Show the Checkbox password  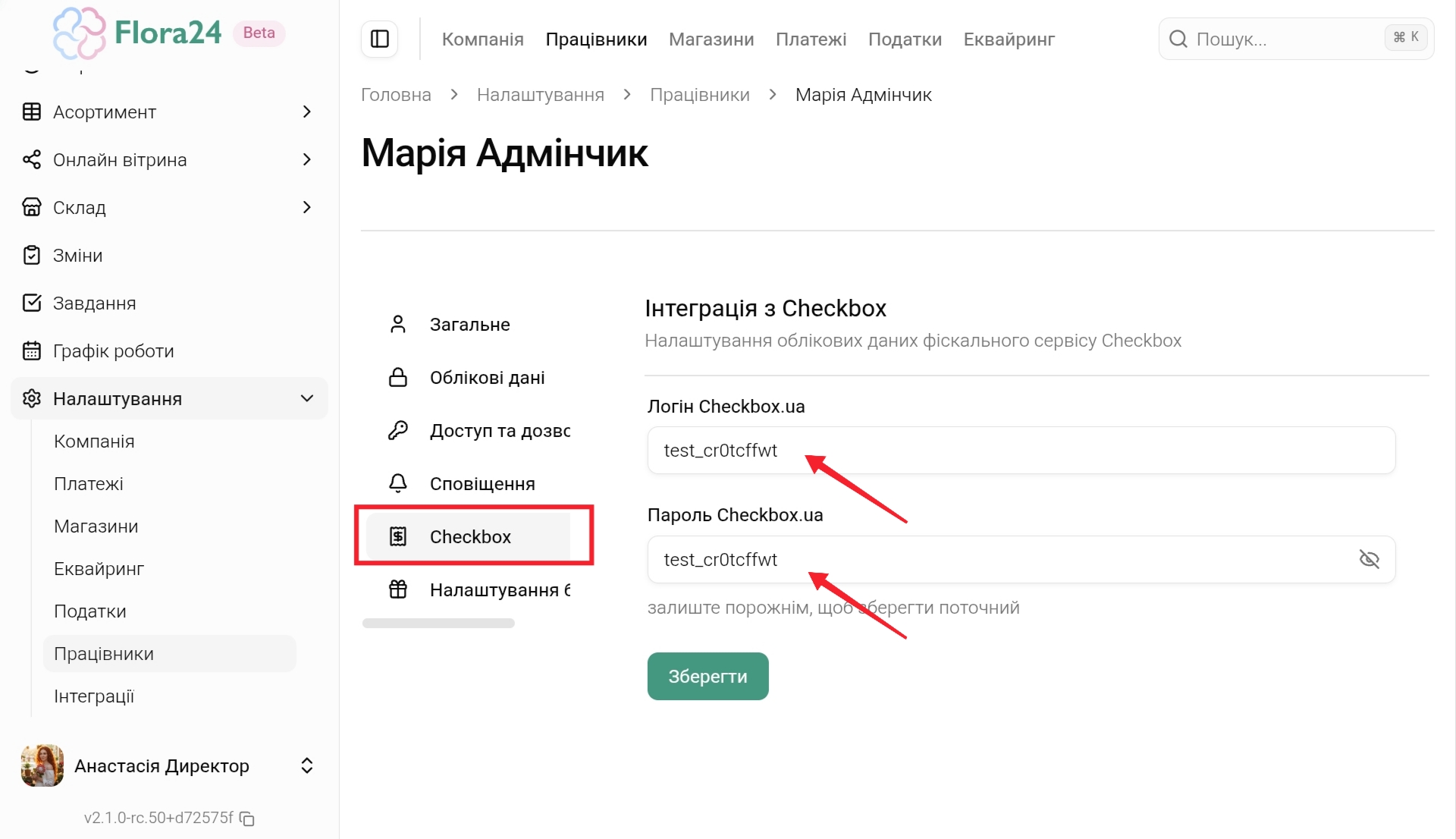click(x=1369, y=560)
